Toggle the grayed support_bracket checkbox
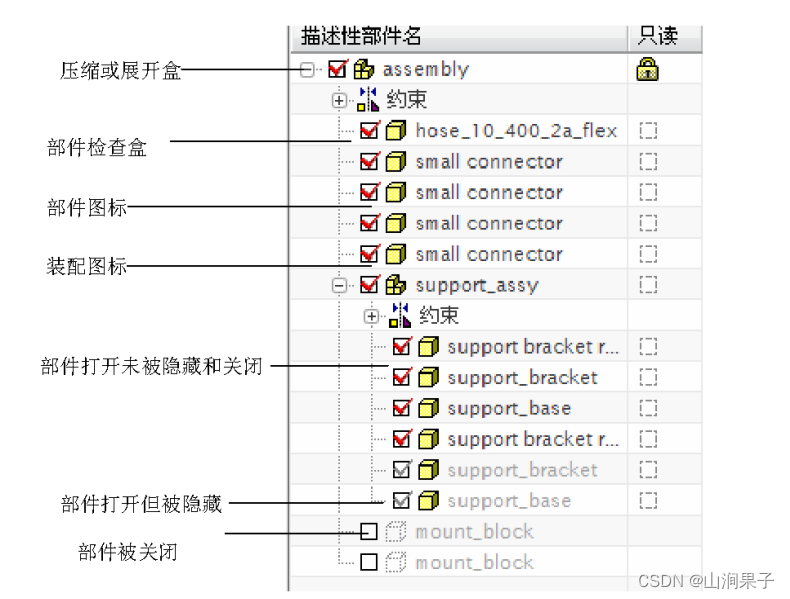This screenshot has width=790, height=599. pyautogui.click(x=402, y=470)
